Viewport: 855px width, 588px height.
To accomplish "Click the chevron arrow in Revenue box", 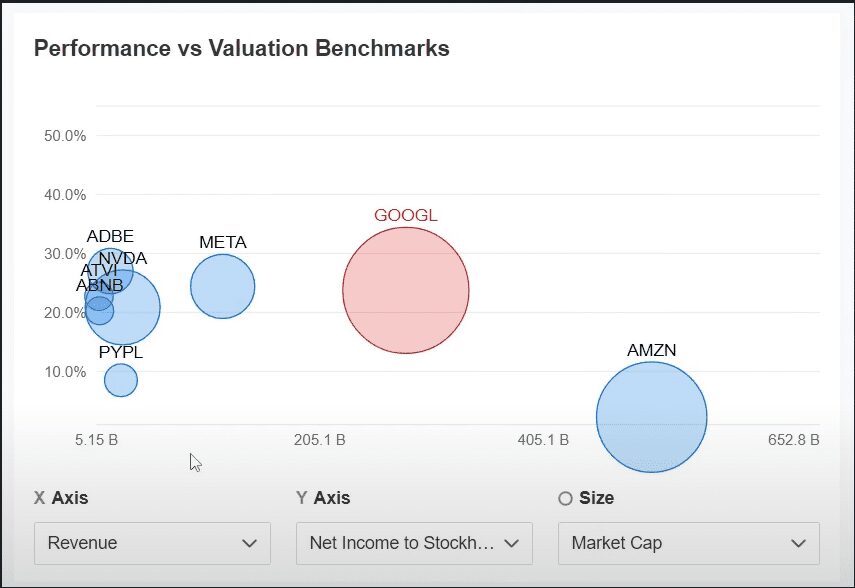I will (249, 543).
